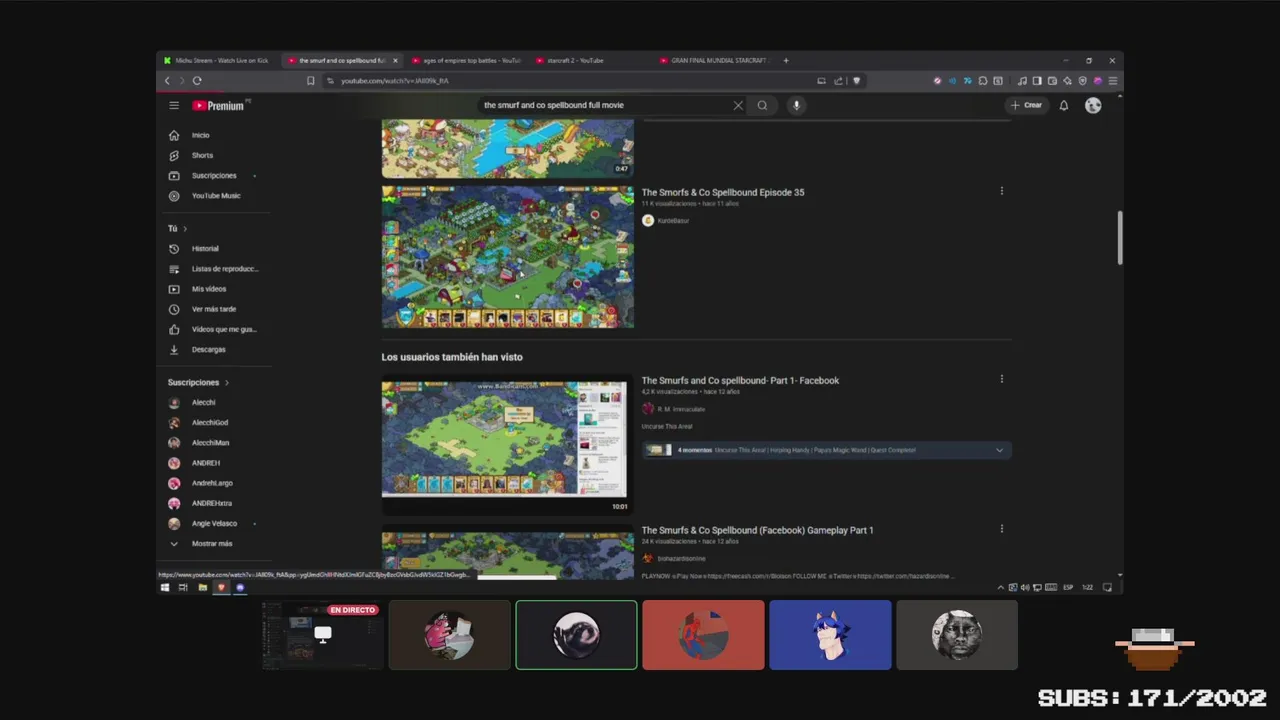This screenshot has width=1280, height=720.
Task: Select the EN DIRECTO stream tile
Action: click(322, 635)
